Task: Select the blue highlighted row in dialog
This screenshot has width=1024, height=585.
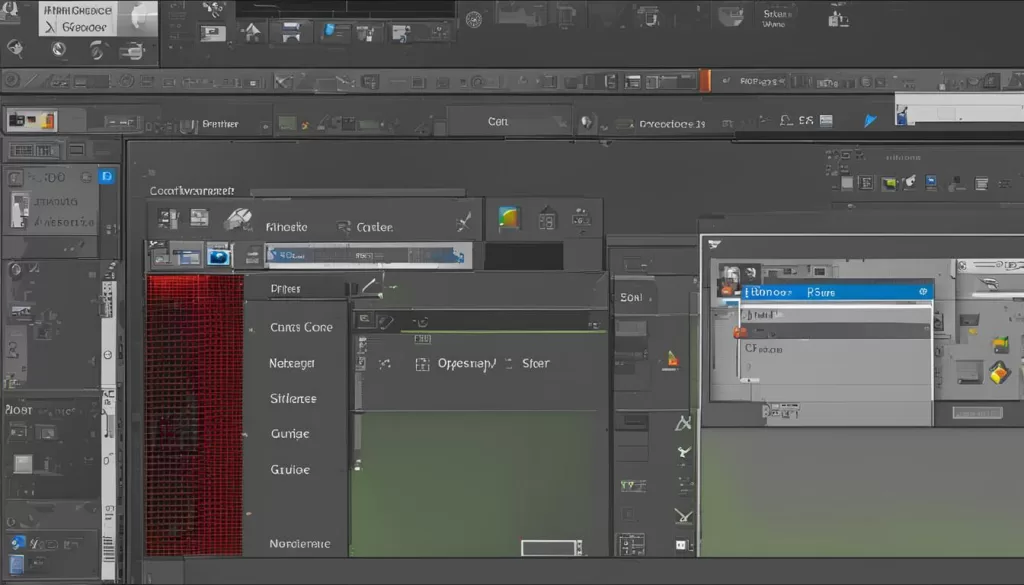Action: (x=835, y=292)
